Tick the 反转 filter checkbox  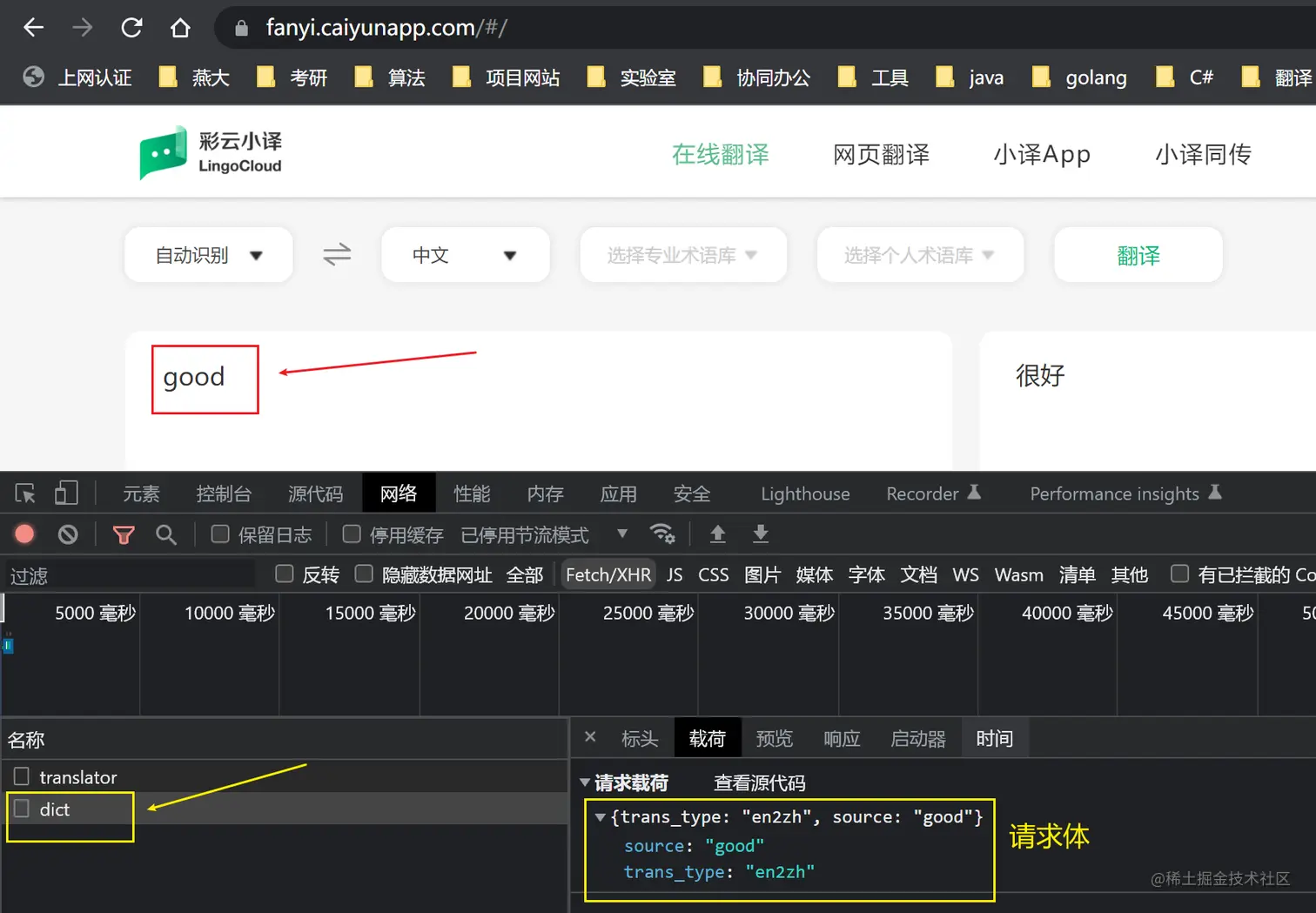[284, 574]
